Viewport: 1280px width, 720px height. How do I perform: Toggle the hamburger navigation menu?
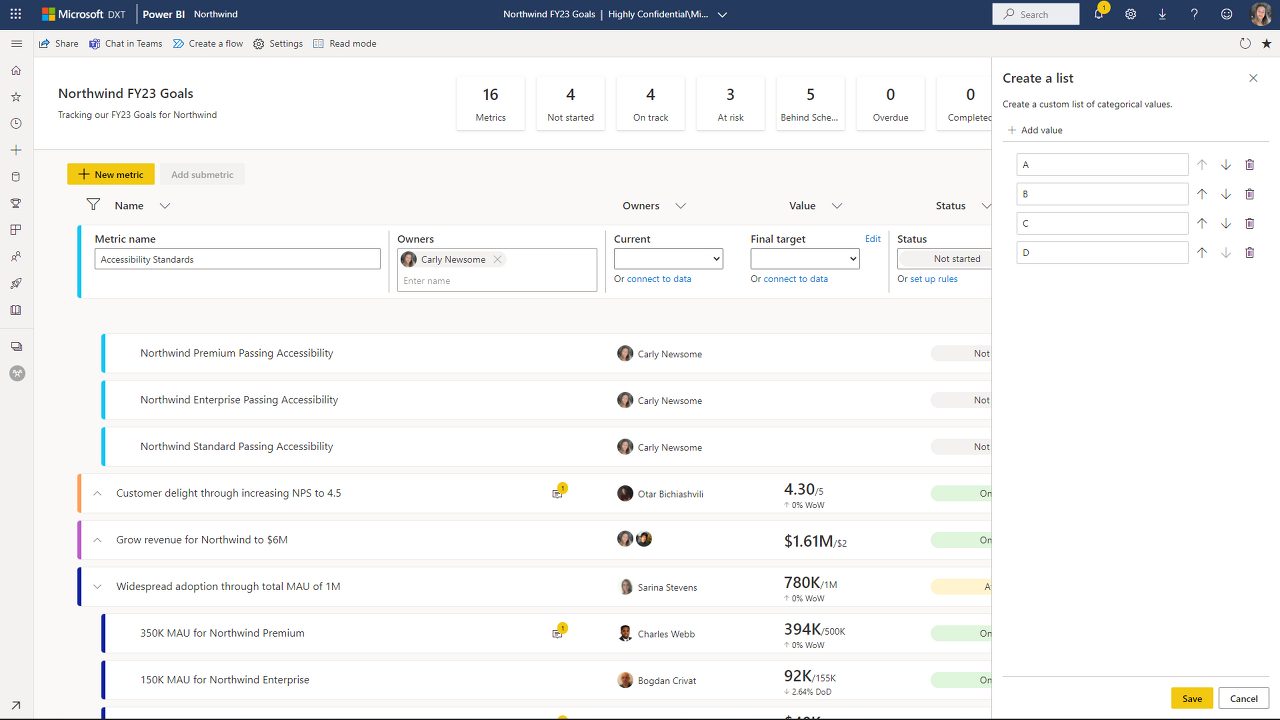(x=16, y=44)
